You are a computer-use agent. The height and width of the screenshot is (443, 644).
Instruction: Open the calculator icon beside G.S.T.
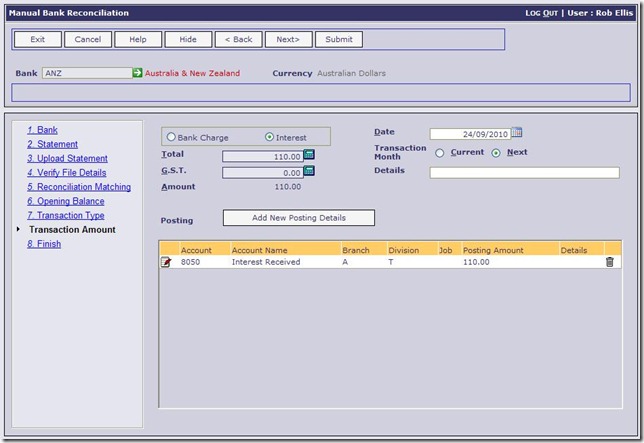pyautogui.click(x=309, y=171)
